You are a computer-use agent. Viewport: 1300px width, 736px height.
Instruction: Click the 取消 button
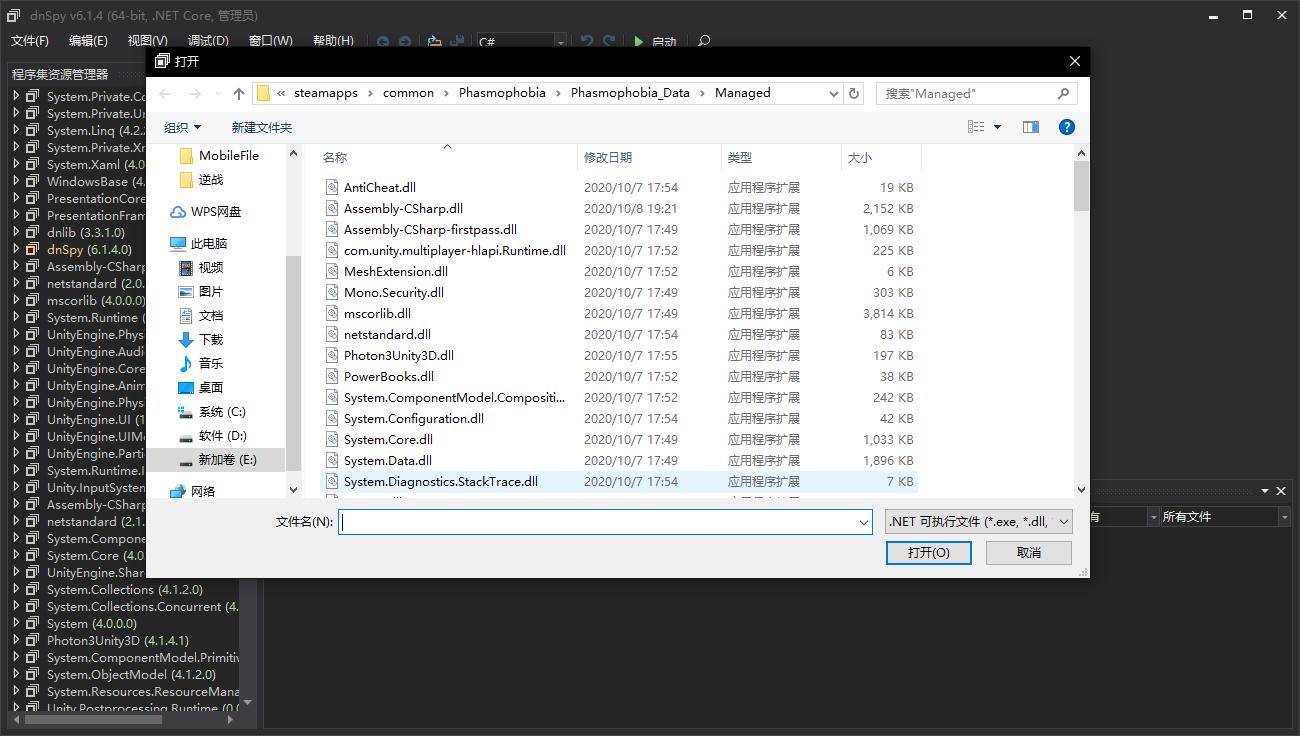(x=1028, y=552)
